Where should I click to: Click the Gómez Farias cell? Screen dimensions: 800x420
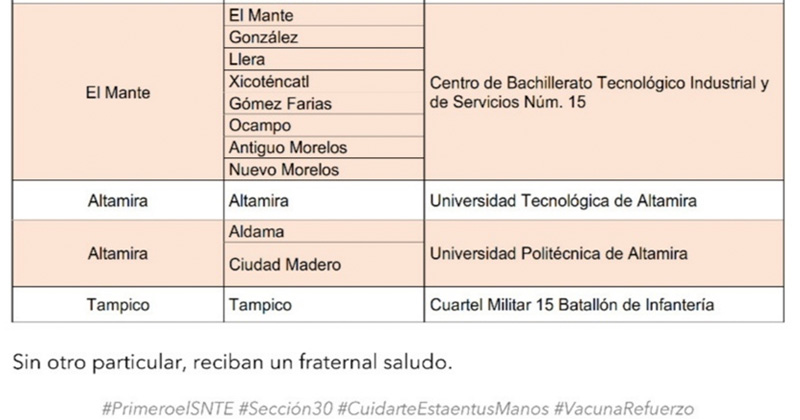coord(280,104)
